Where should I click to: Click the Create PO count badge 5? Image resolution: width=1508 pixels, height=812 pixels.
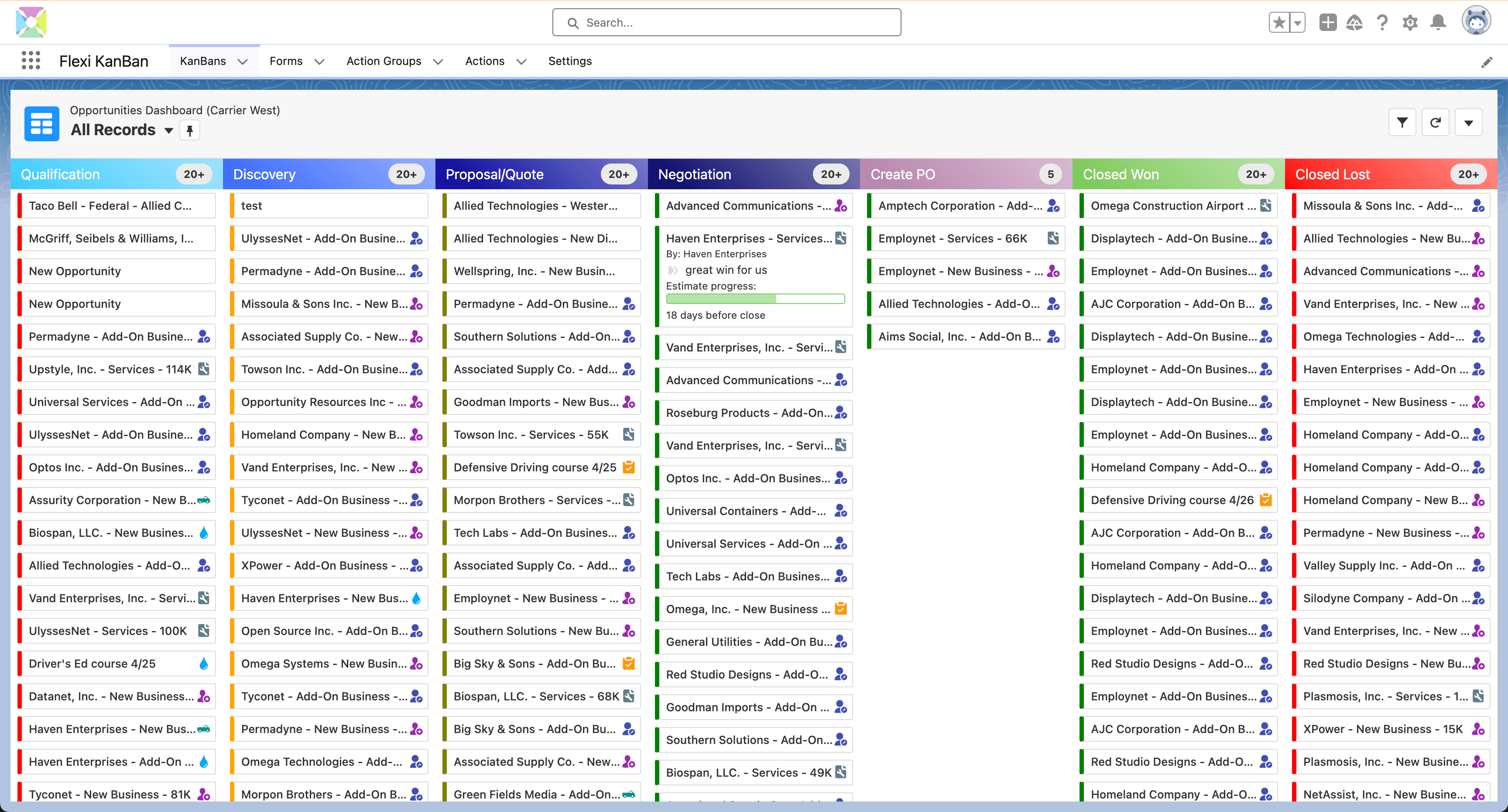pos(1051,174)
